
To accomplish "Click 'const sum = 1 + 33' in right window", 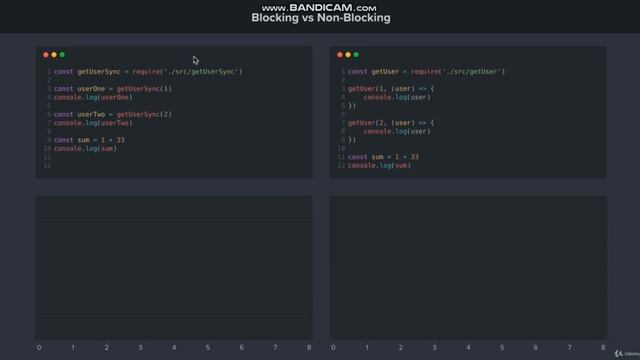I will coord(383,157).
